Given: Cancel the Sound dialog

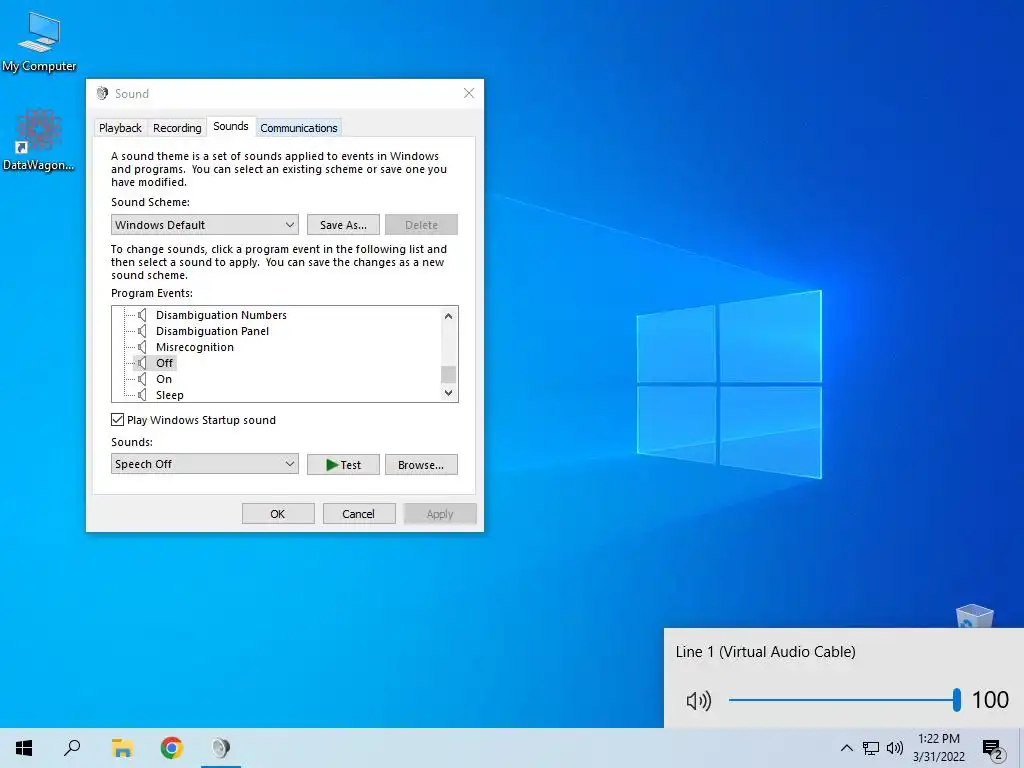Looking at the screenshot, I should click(x=359, y=514).
